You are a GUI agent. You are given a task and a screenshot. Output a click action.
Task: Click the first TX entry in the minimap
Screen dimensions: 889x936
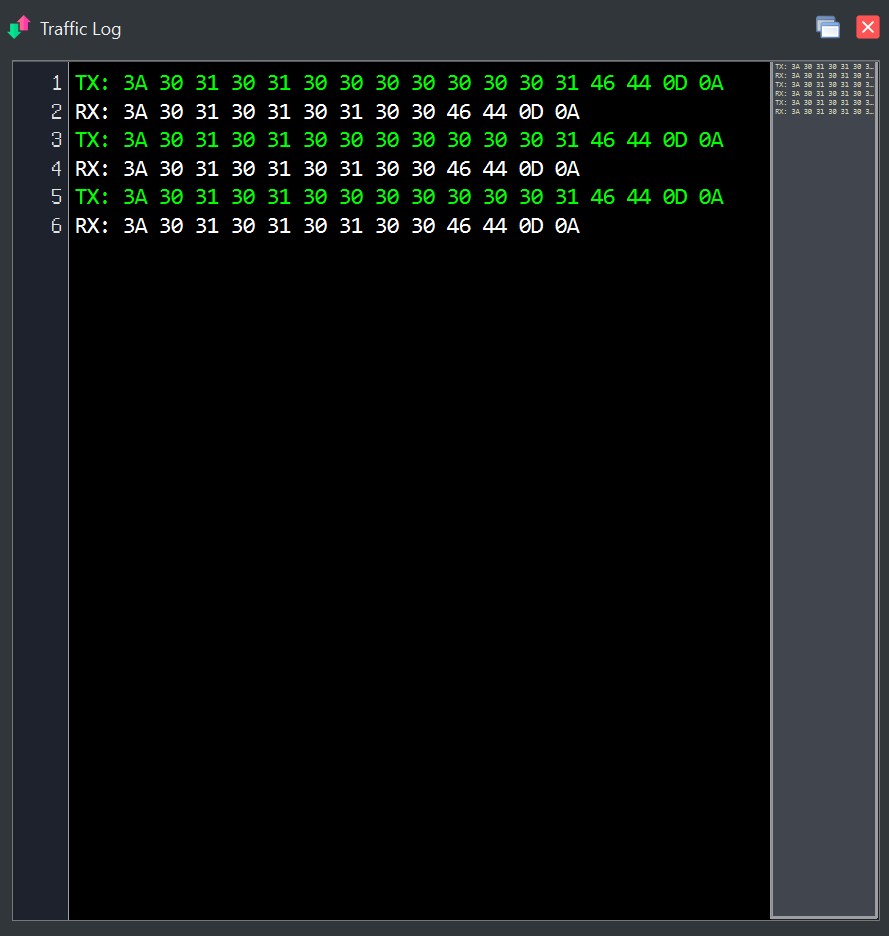[822, 68]
